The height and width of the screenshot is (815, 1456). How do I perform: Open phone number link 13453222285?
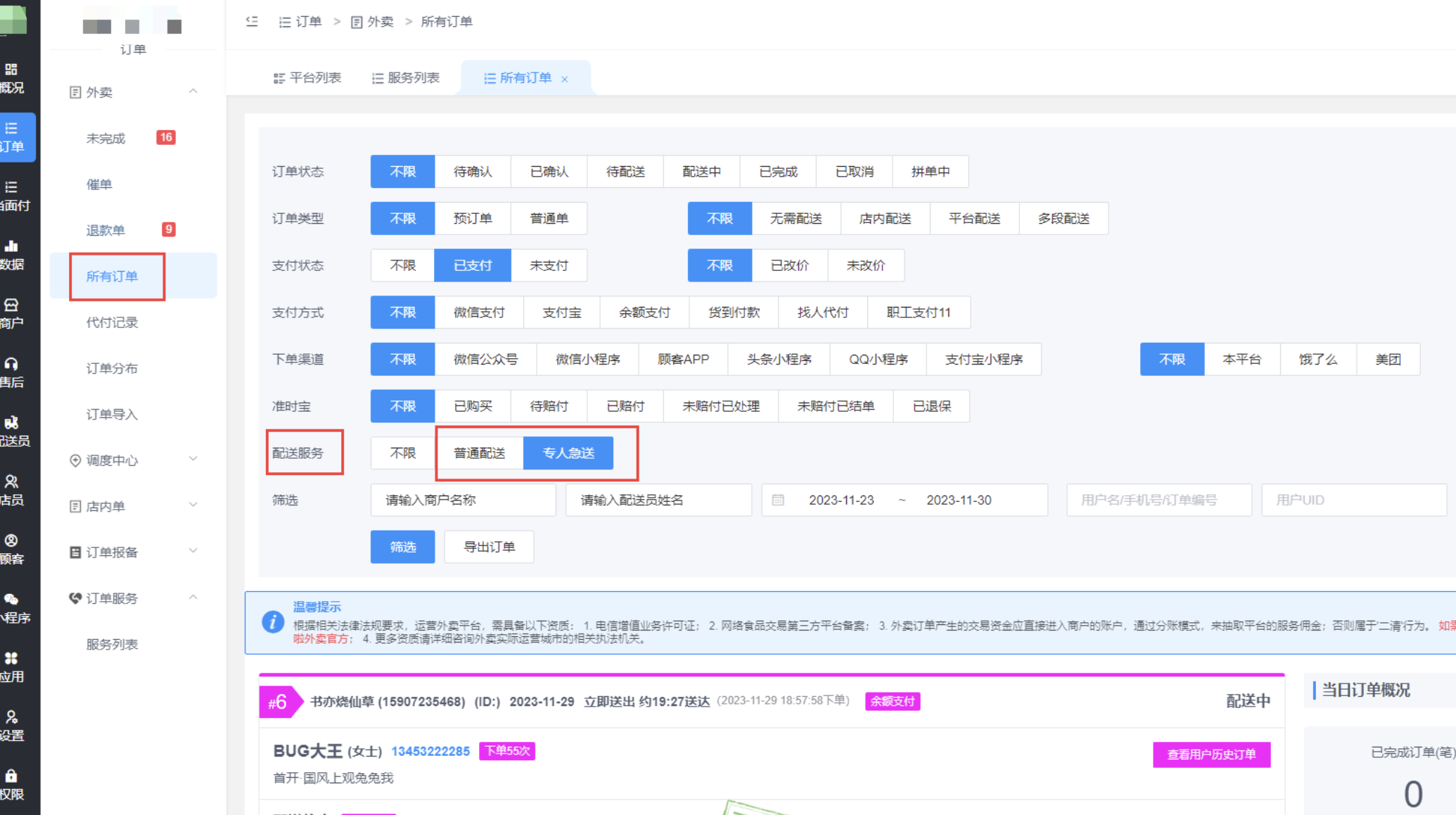tap(430, 752)
